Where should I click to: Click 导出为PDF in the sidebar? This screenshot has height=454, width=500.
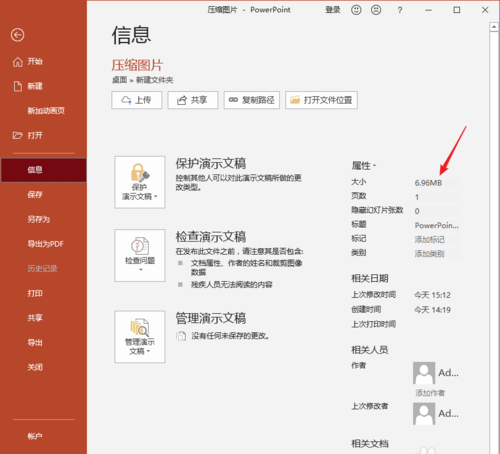[45, 244]
